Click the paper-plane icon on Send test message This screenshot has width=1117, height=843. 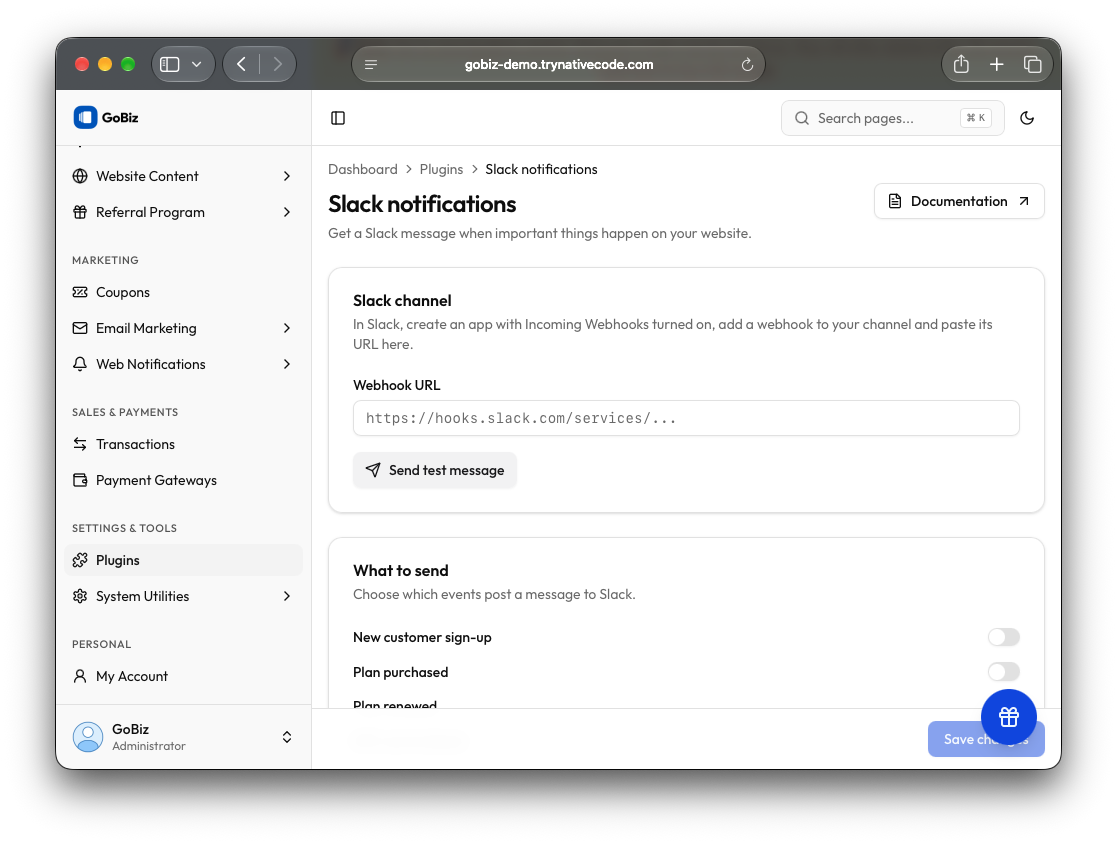click(373, 470)
